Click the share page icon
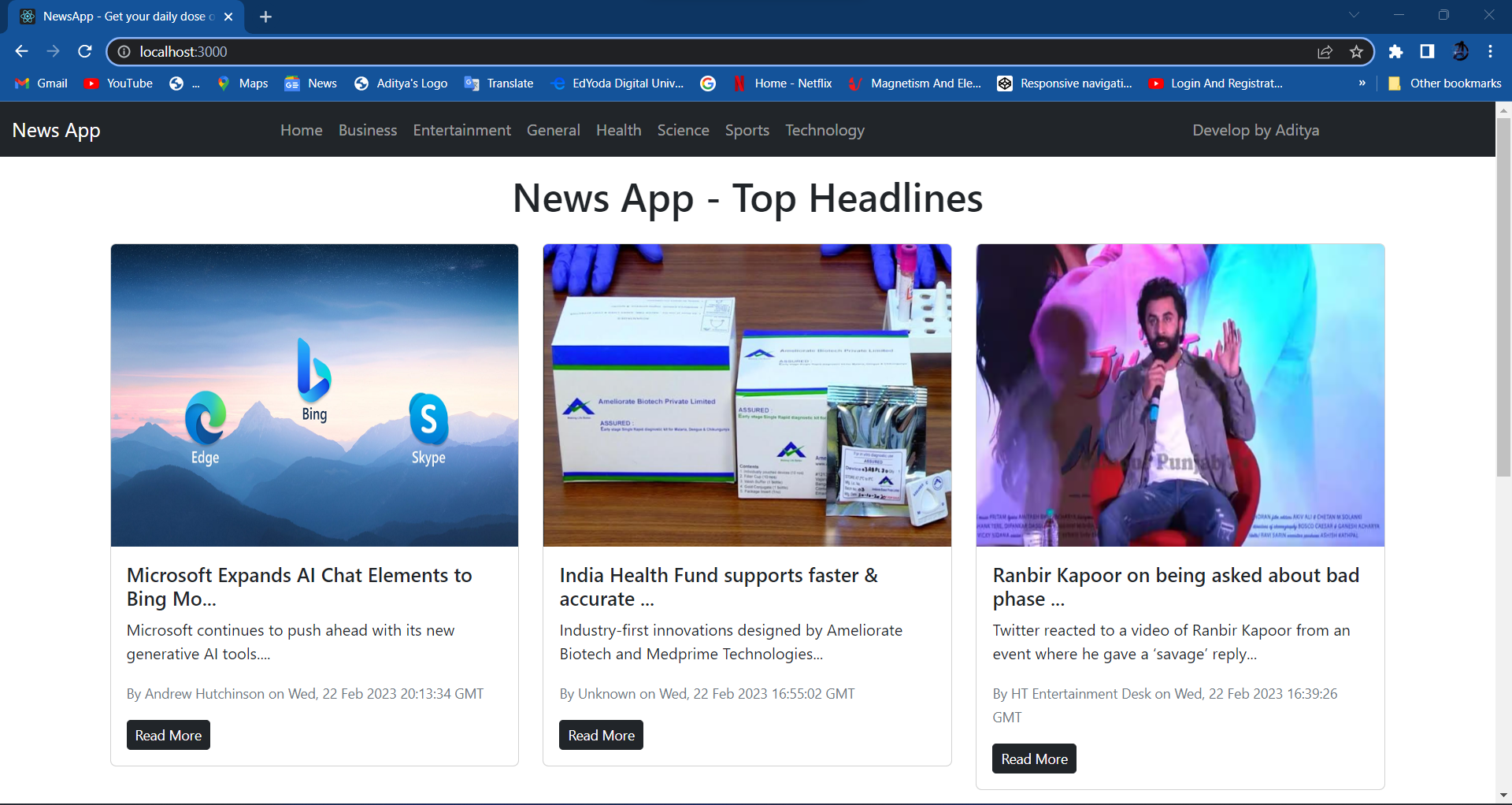 tap(1325, 51)
